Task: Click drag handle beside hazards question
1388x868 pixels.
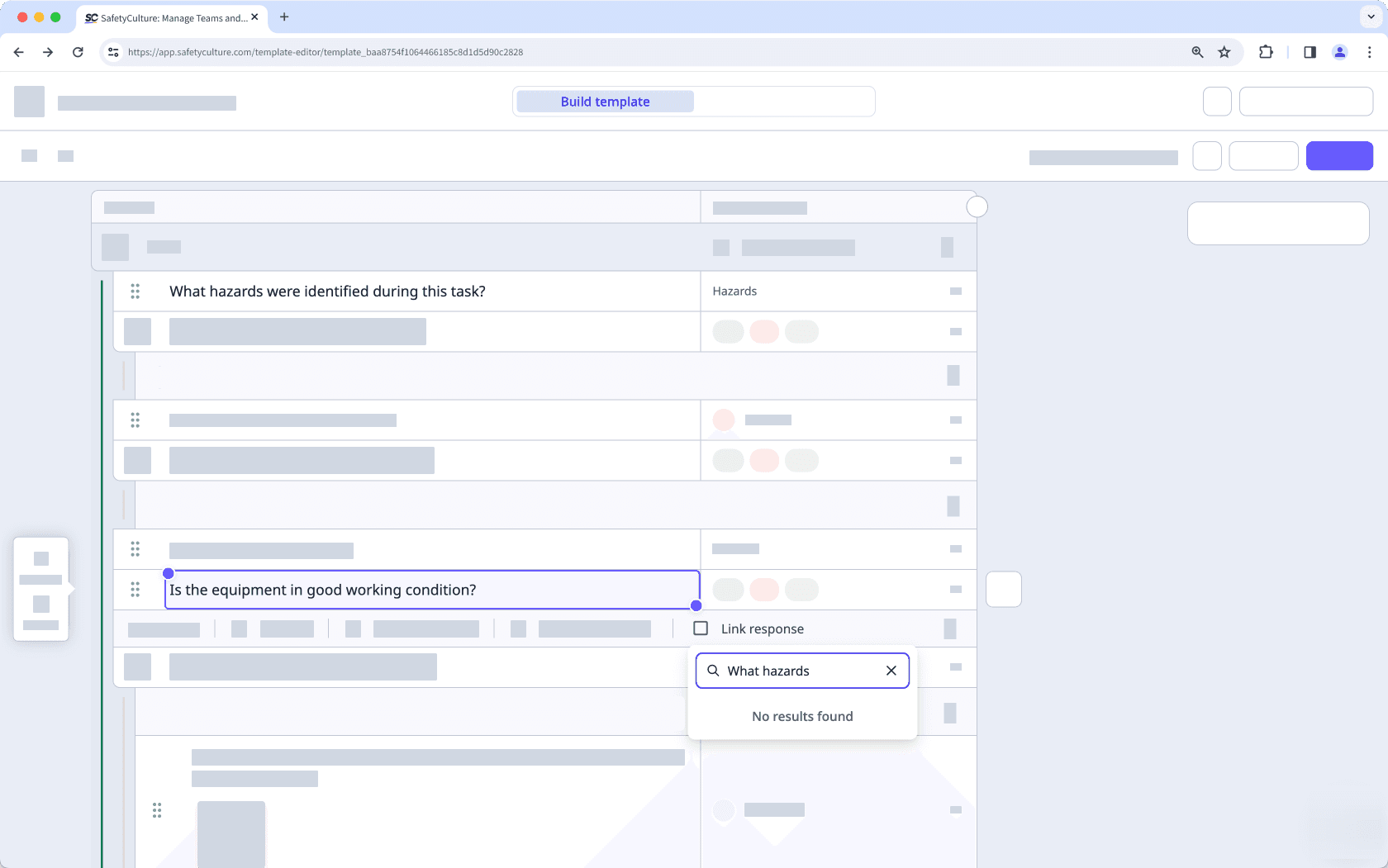Action: [135, 292]
